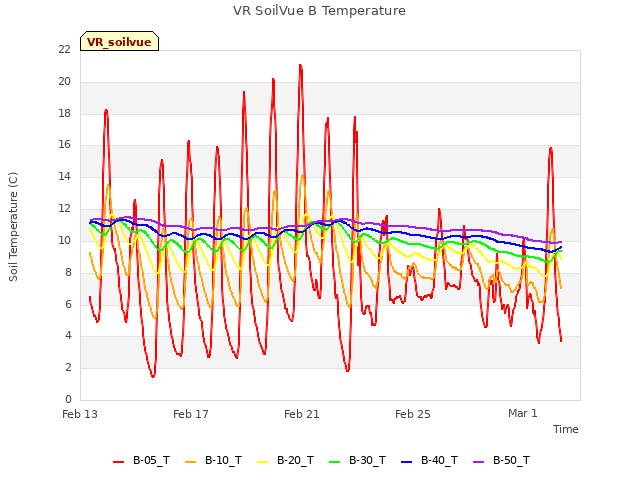Image resolution: width=640 pixels, height=480 pixels.
Task: Click the Feb 13 x-axis label
Action: coord(80,414)
